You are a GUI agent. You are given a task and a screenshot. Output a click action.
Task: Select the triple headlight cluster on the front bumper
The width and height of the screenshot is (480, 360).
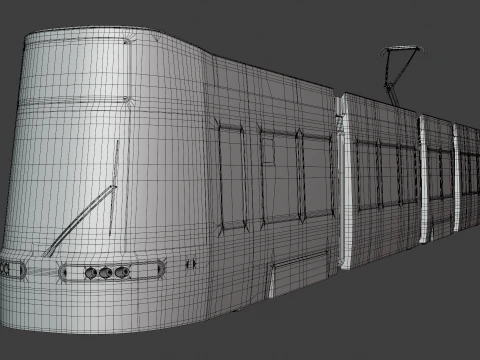107,272
